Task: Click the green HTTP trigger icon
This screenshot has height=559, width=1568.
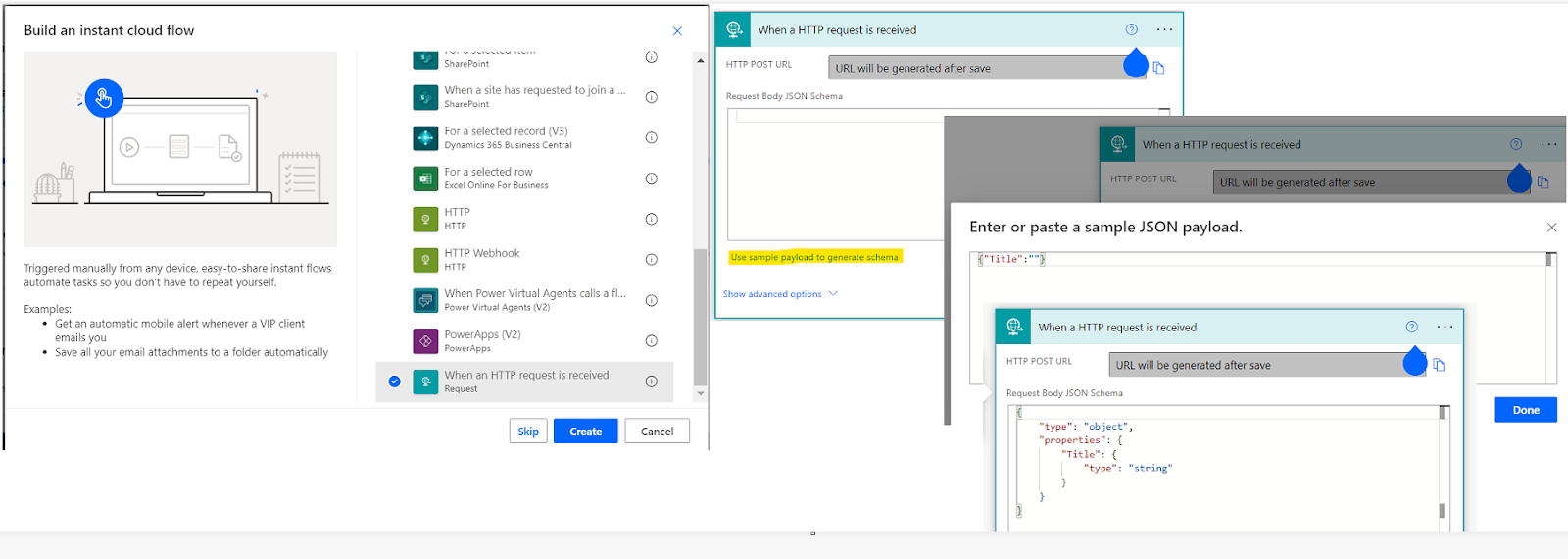Action: click(425, 220)
